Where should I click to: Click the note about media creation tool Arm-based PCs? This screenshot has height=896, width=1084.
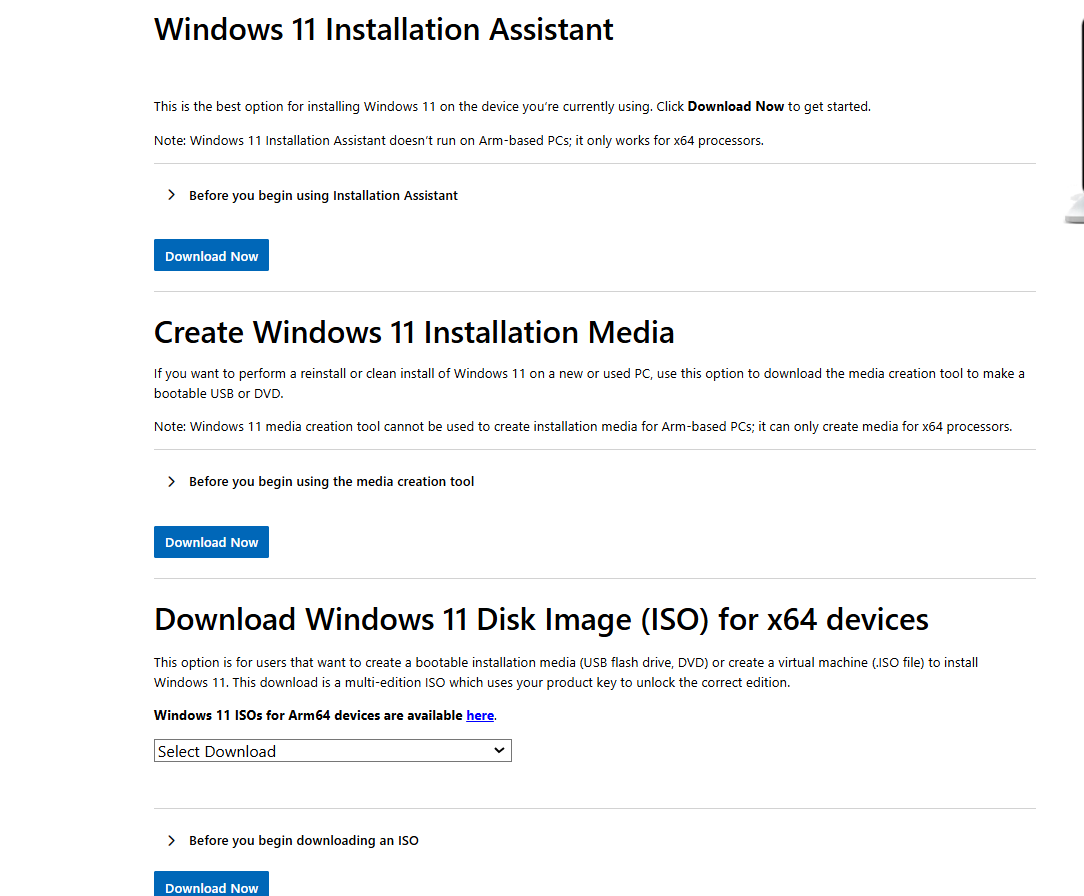[x=583, y=427]
